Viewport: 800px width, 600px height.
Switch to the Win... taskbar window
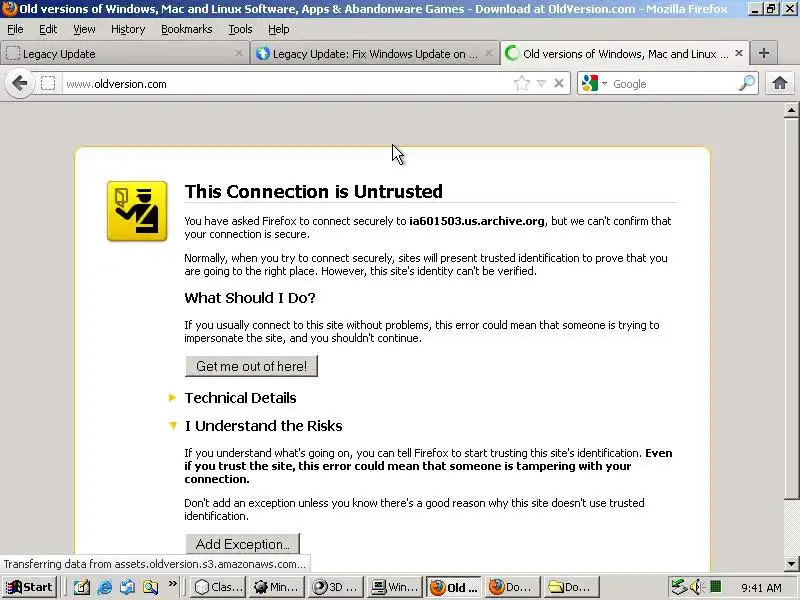(x=394, y=587)
